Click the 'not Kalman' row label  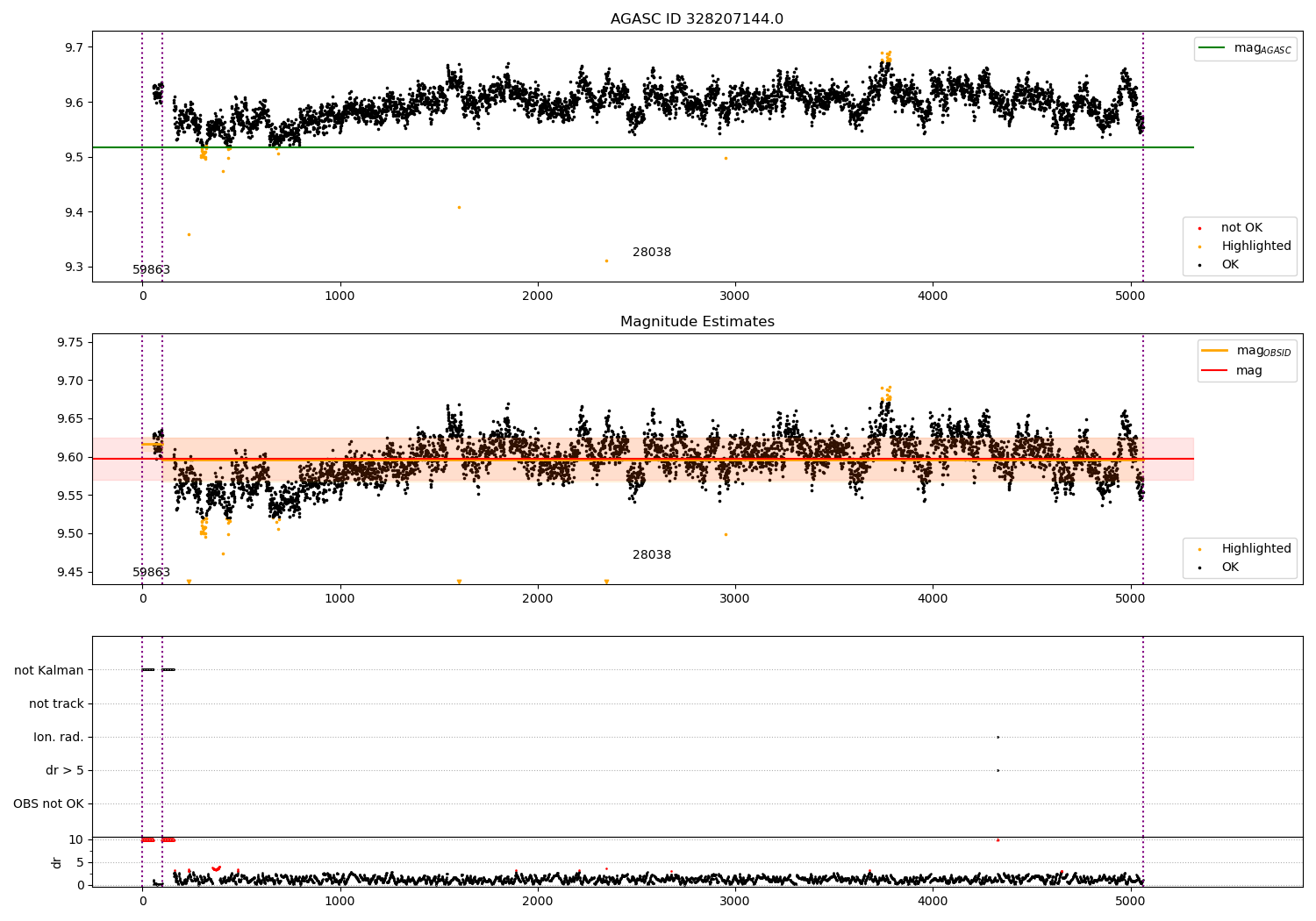(x=49, y=671)
